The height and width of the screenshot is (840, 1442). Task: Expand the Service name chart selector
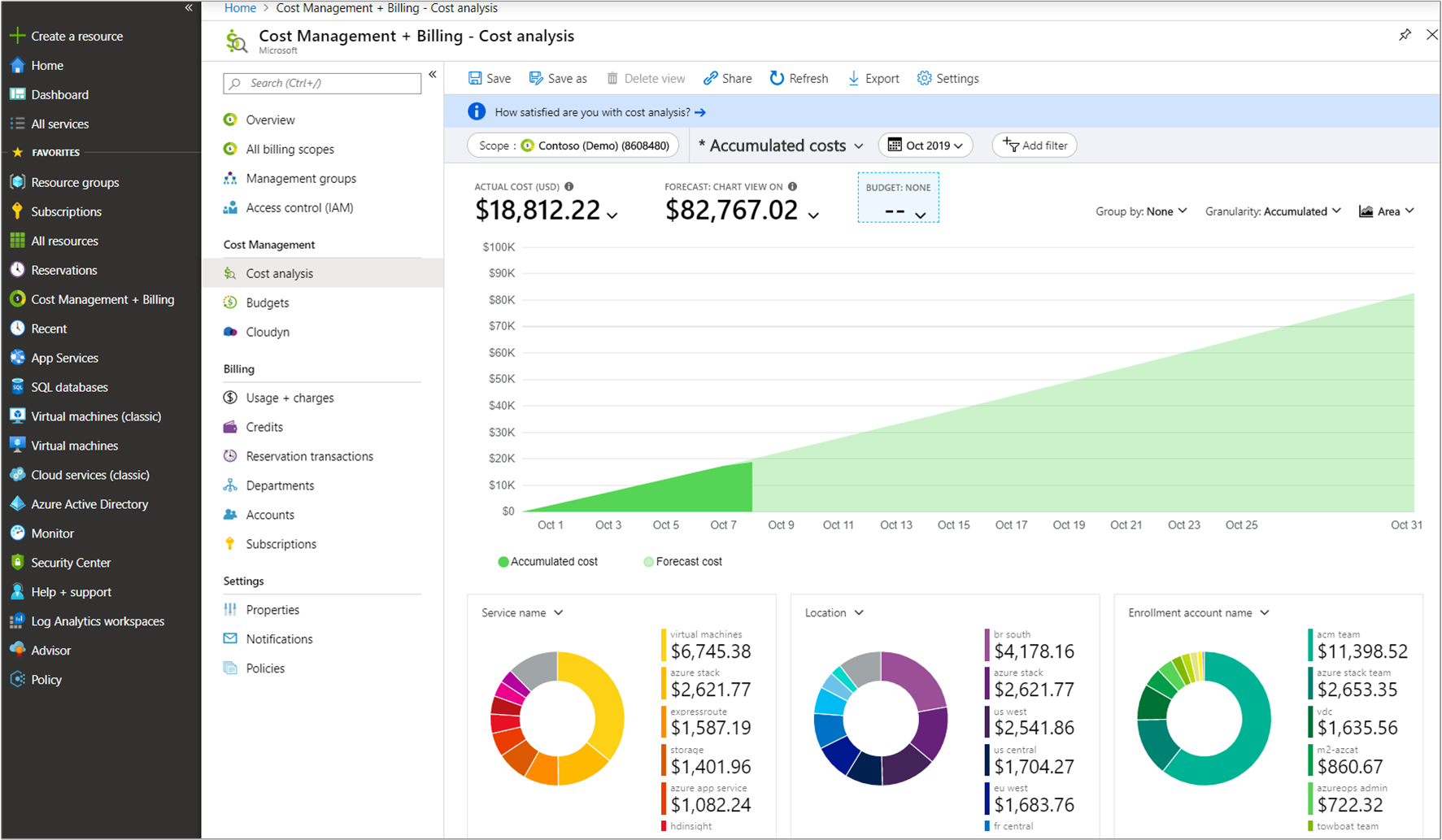[521, 612]
